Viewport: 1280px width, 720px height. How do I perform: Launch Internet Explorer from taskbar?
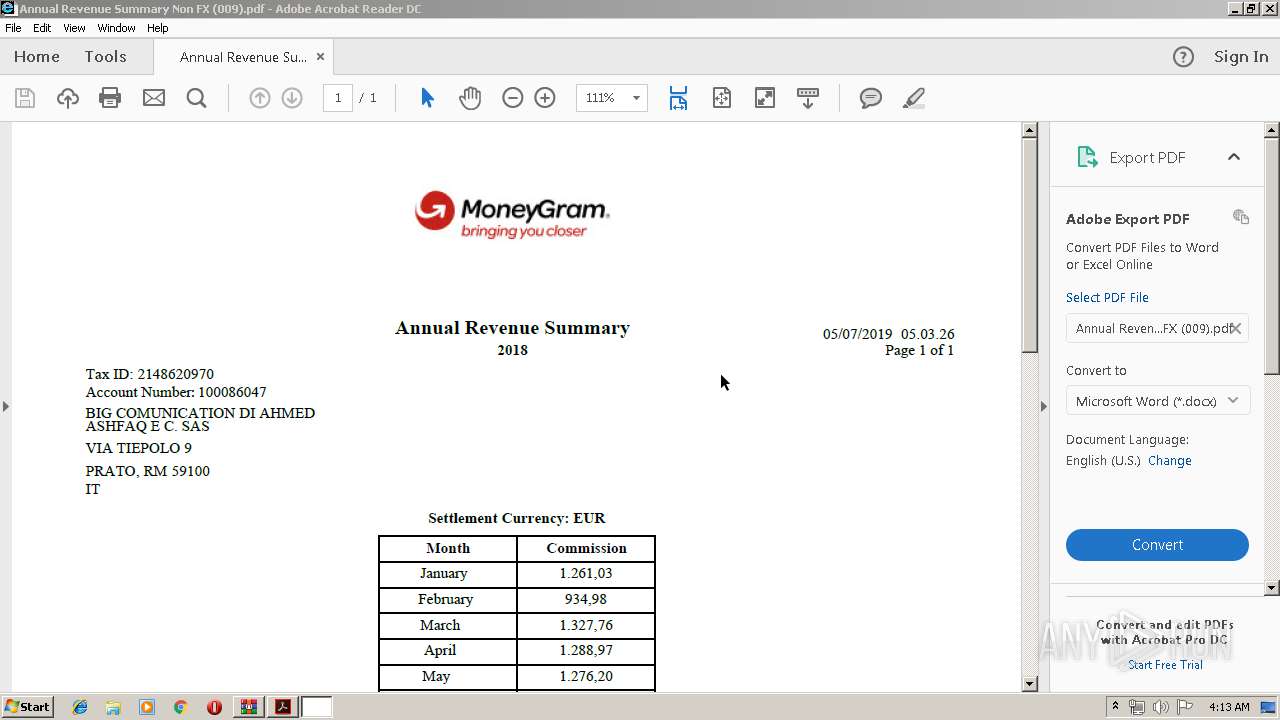(80, 707)
